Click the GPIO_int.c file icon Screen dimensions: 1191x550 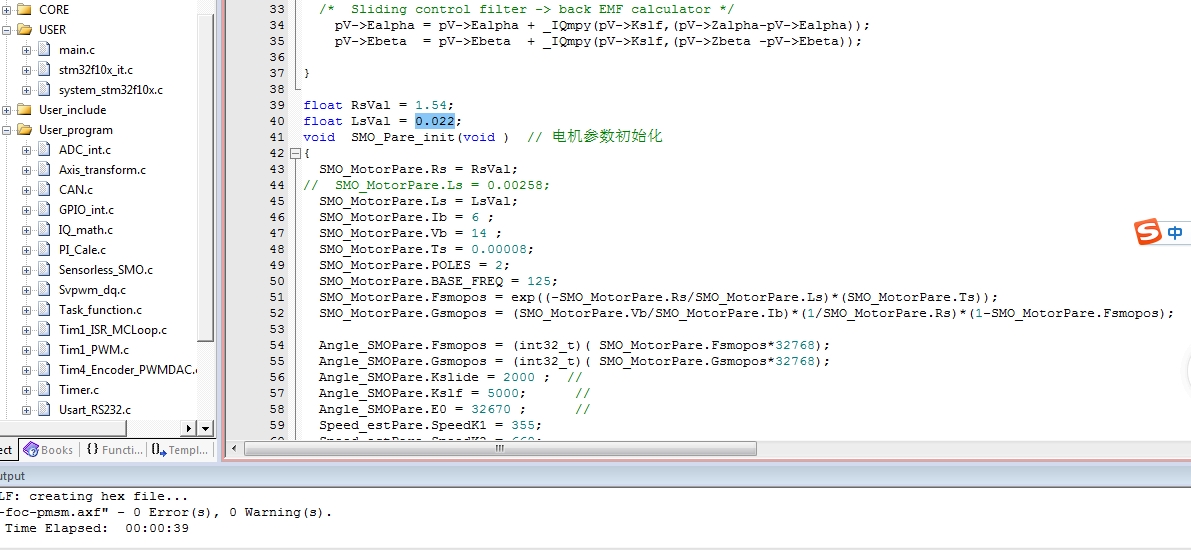[x=43, y=210]
